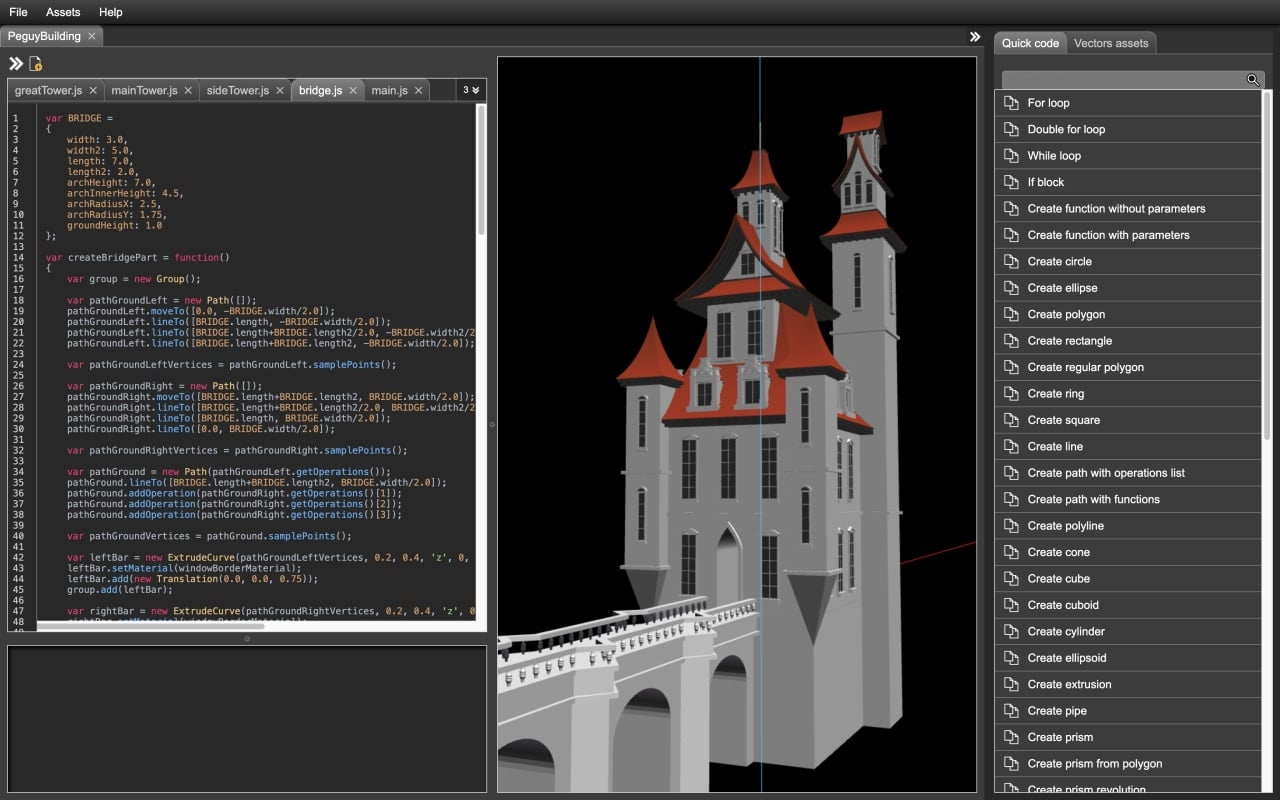Open the Assets menu
Image resolution: width=1280 pixels, height=800 pixels.
click(x=63, y=12)
